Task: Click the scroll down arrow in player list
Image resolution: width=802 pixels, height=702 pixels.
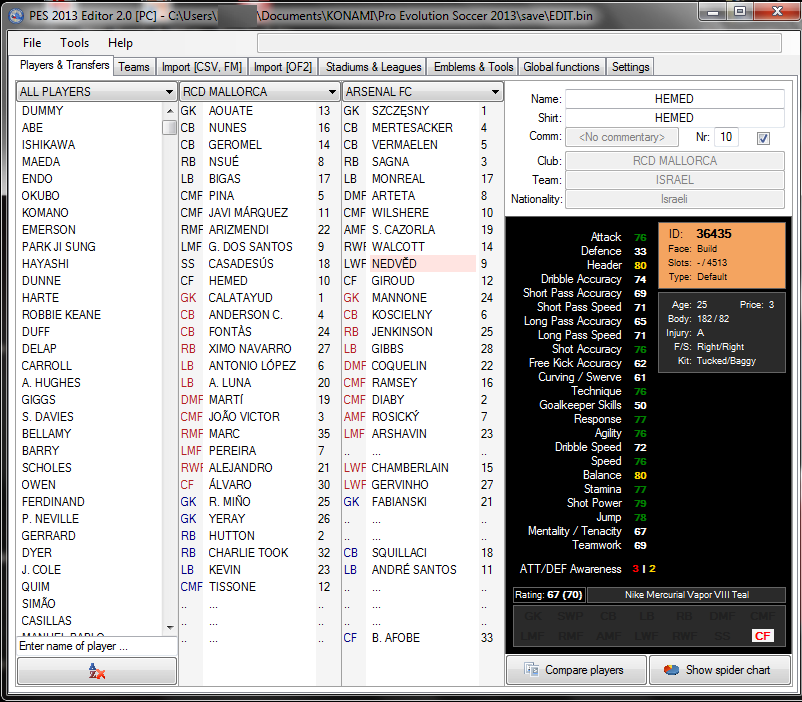Action: point(170,628)
